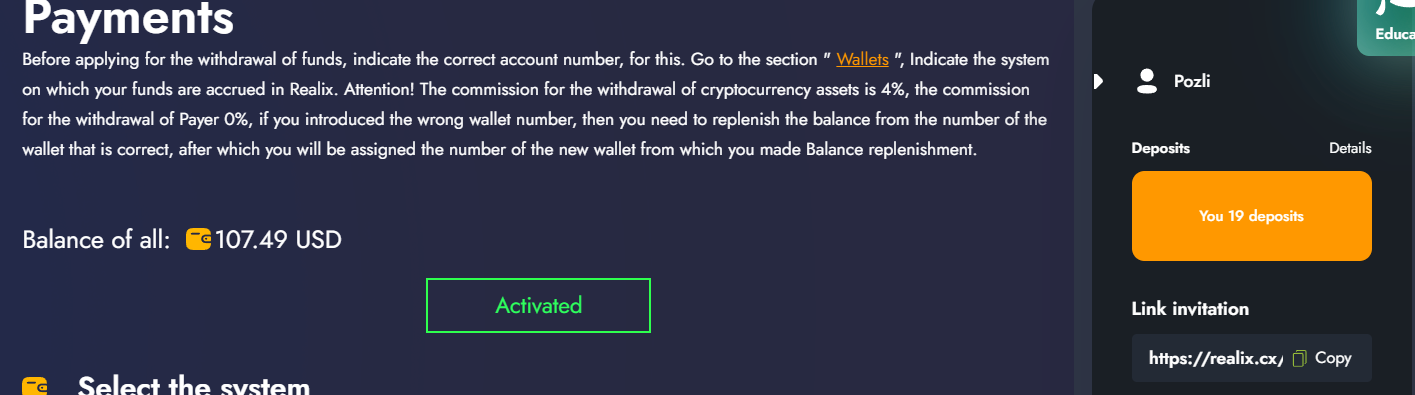1415x395 pixels.
Task: Open the Wallets link in the instructions
Action: tap(862, 59)
